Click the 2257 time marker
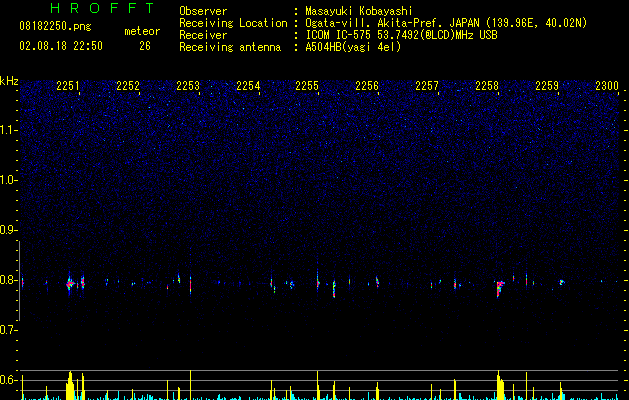The width and height of the screenshot is (629, 400). tap(427, 86)
